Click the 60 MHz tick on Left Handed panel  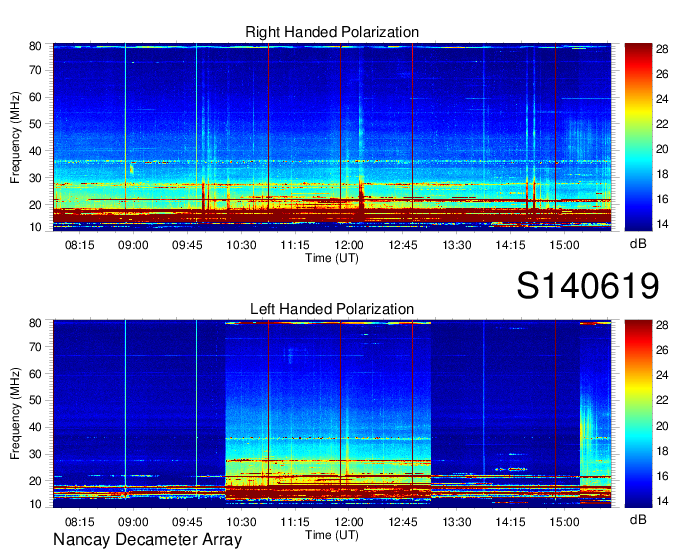tap(35, 374)
